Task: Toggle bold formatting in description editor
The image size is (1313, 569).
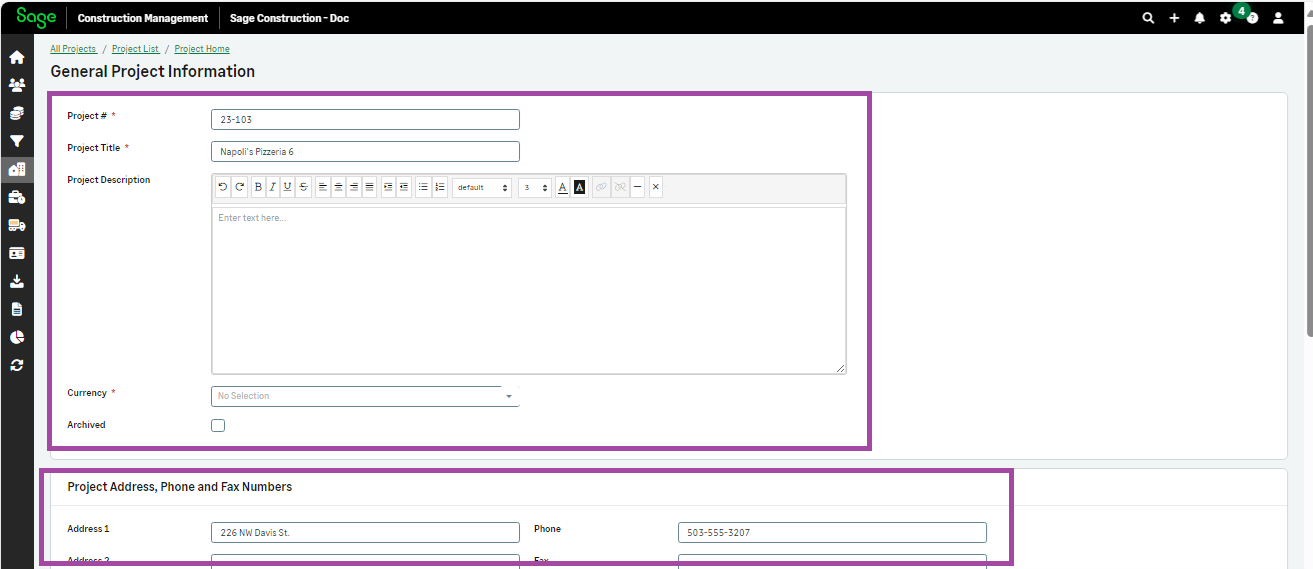Action: [258, 187]
